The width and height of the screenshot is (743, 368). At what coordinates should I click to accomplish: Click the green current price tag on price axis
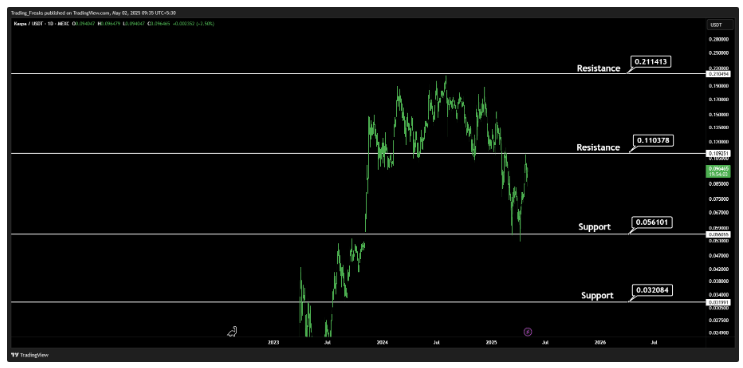coord(718,171)
